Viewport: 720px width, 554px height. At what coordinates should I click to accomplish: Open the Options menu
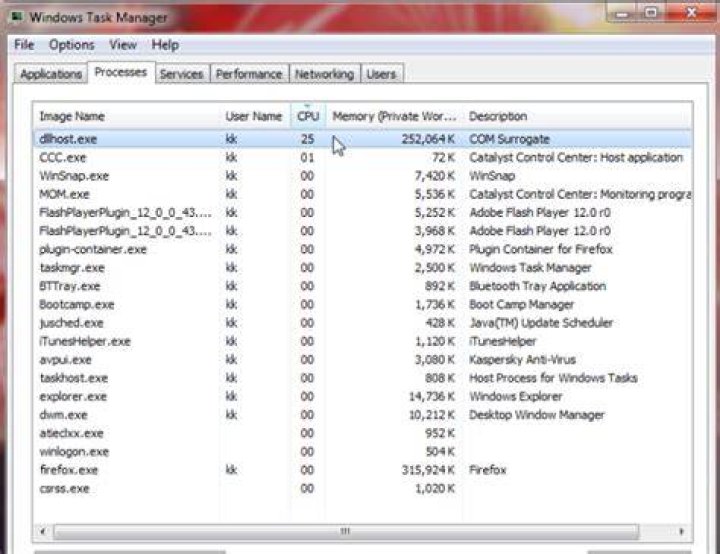[x=72, y=45]
